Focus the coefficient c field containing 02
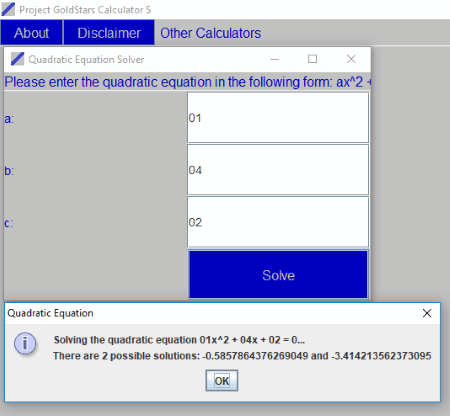Viewport: 450px width, 416px height. click(278, 222)
